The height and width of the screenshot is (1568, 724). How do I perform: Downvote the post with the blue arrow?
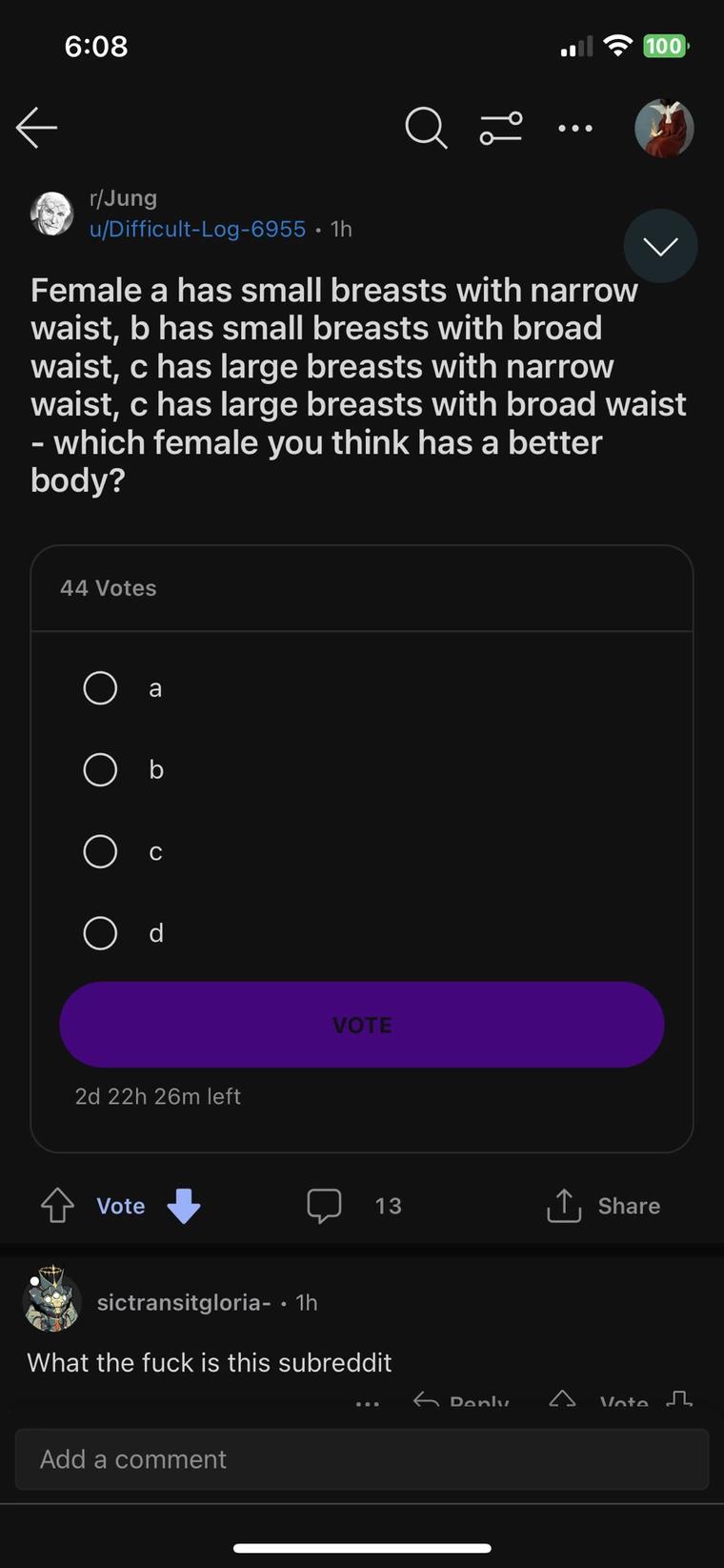pos(184,1206)
